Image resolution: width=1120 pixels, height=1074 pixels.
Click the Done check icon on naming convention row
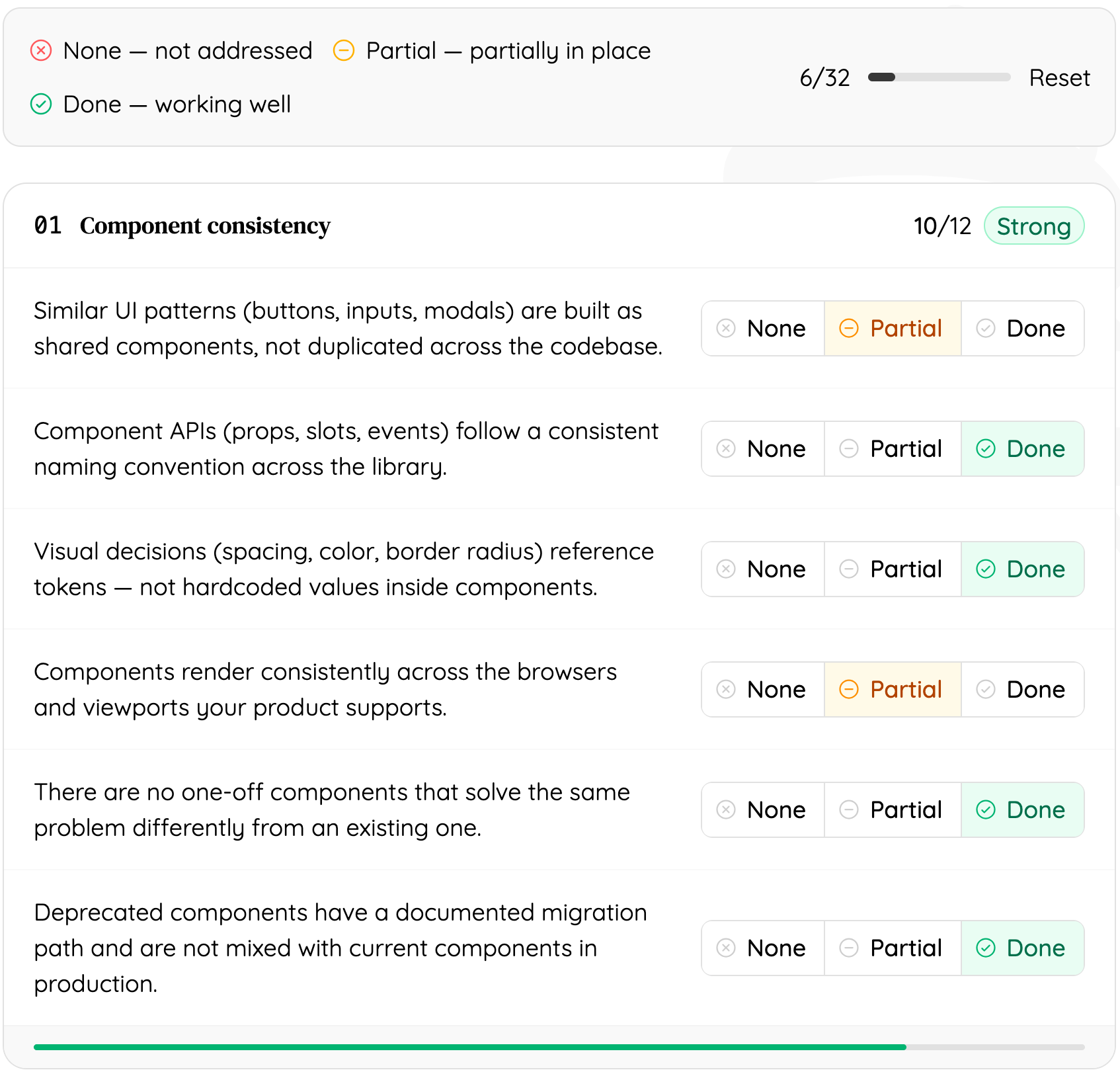click(x=985, y=449)
